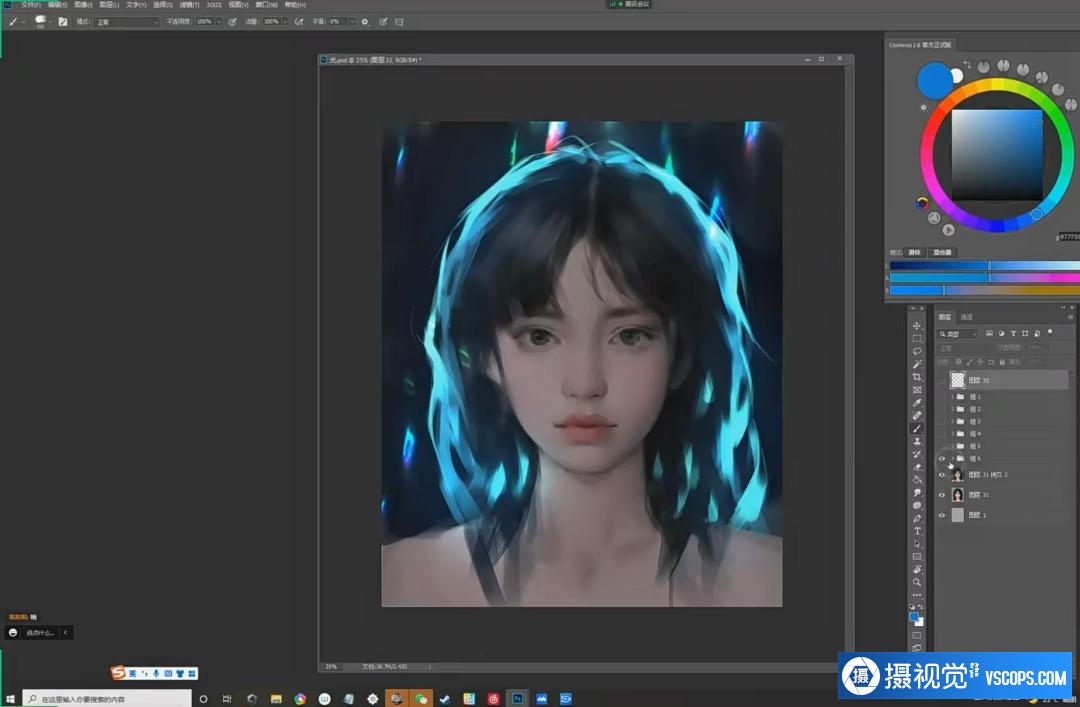Open the 滤镜 (Filter) menu

tap(189, 5)
